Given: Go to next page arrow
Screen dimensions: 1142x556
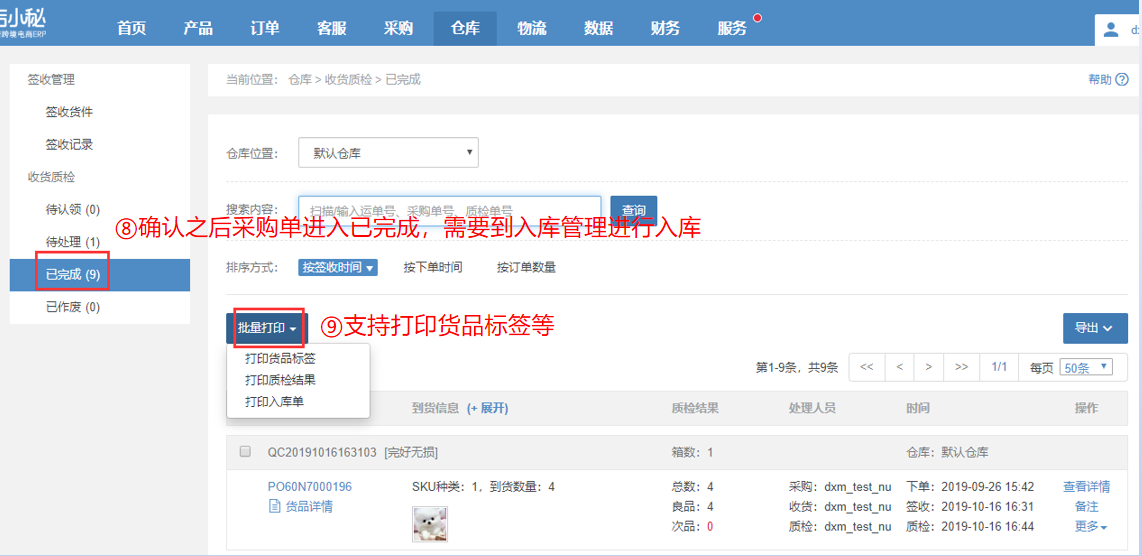Looking at the screenshot, I should coord(929,367).
